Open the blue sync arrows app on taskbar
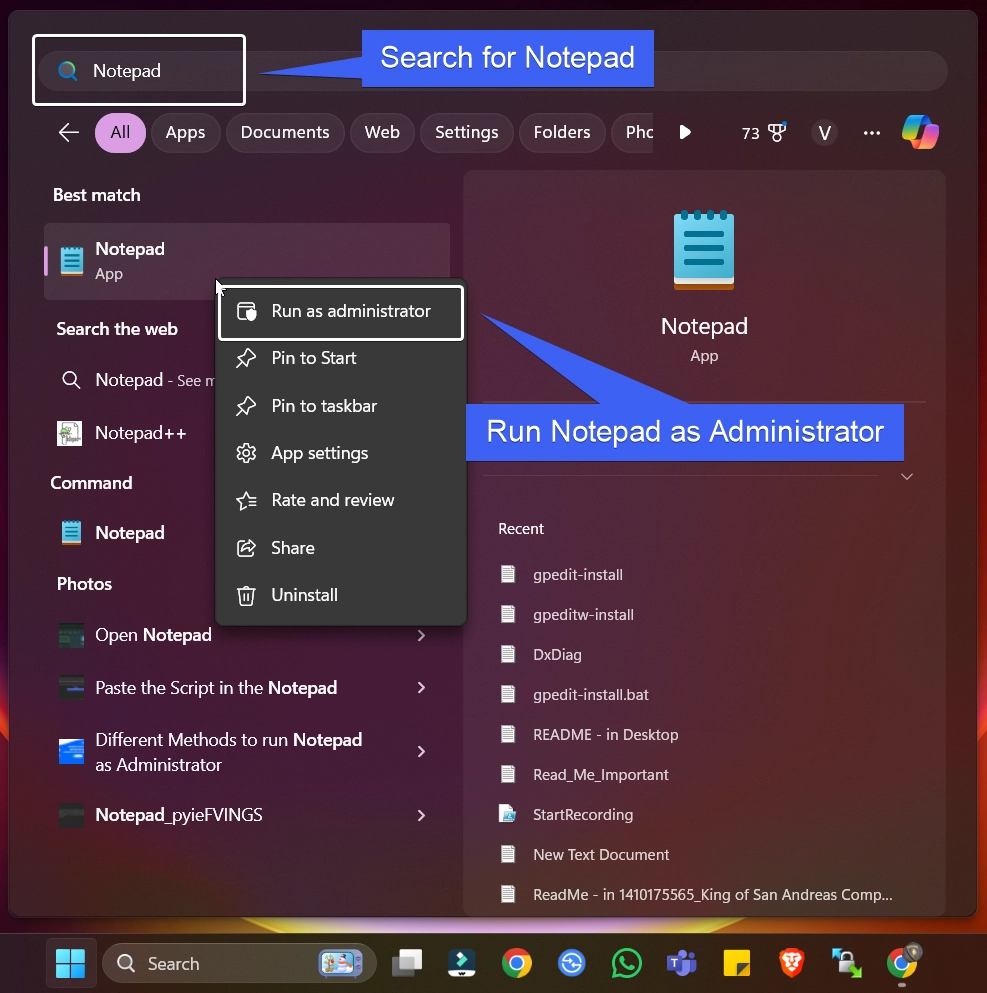The image size is (987, 993). coord(571,963)
